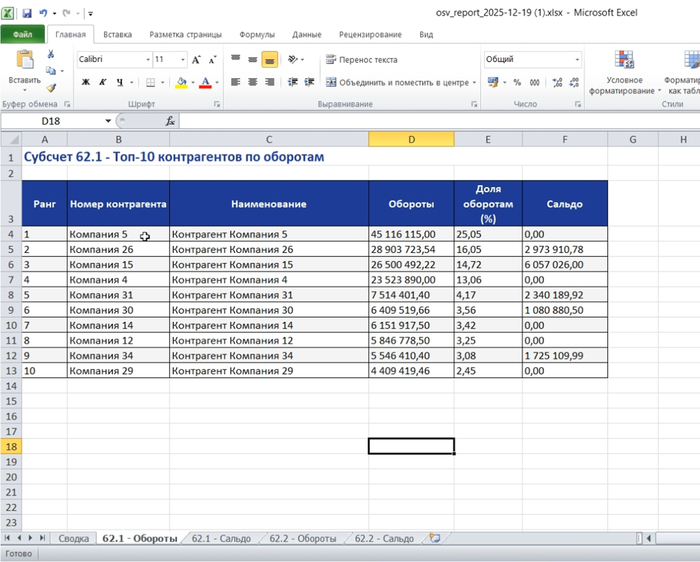Image resolution: width=700 pixels, height=562 pixels.
Task: Expand the Общий number format dropdown
Action: click(x=577, y=60)
